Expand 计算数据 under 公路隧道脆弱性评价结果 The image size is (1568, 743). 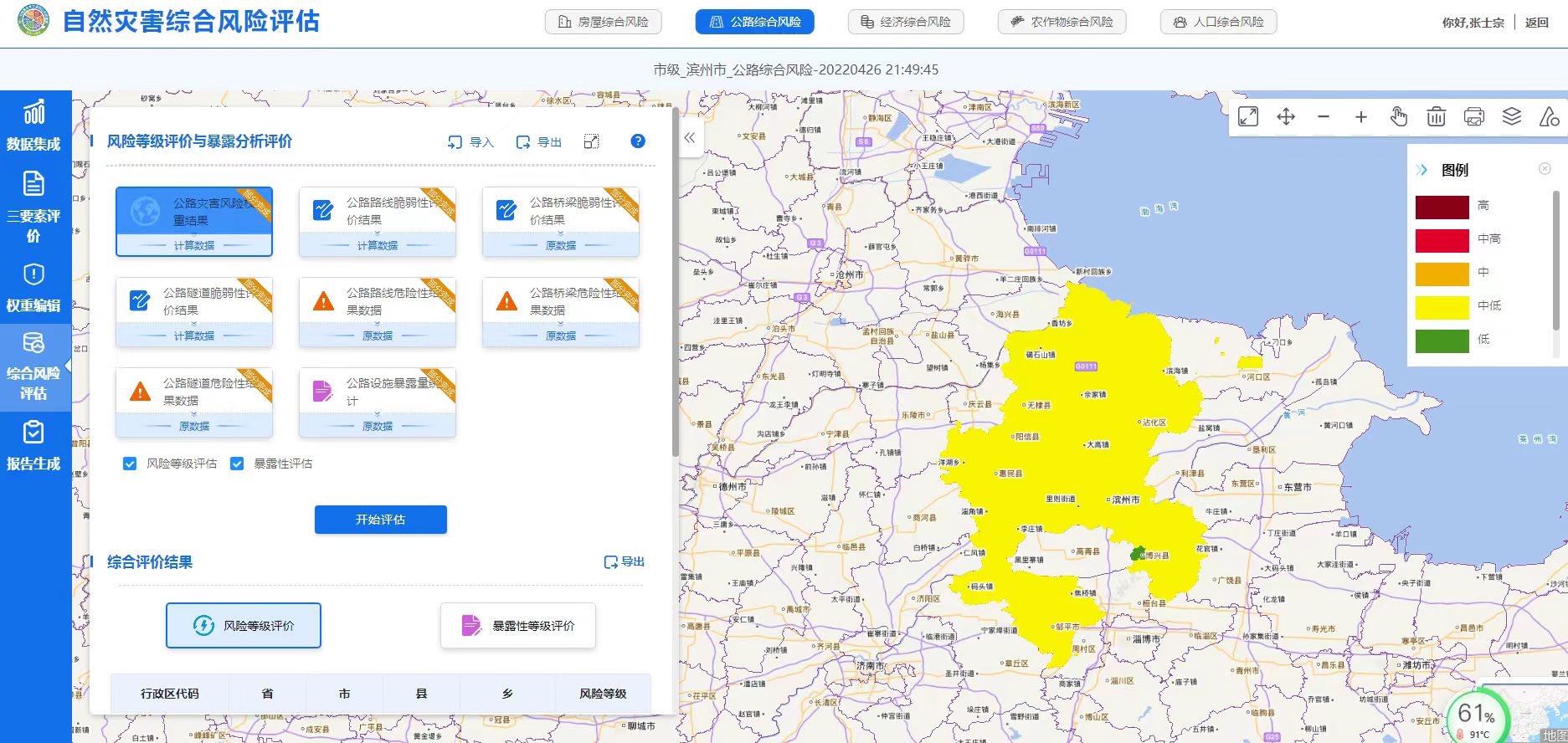coord(194,336)
